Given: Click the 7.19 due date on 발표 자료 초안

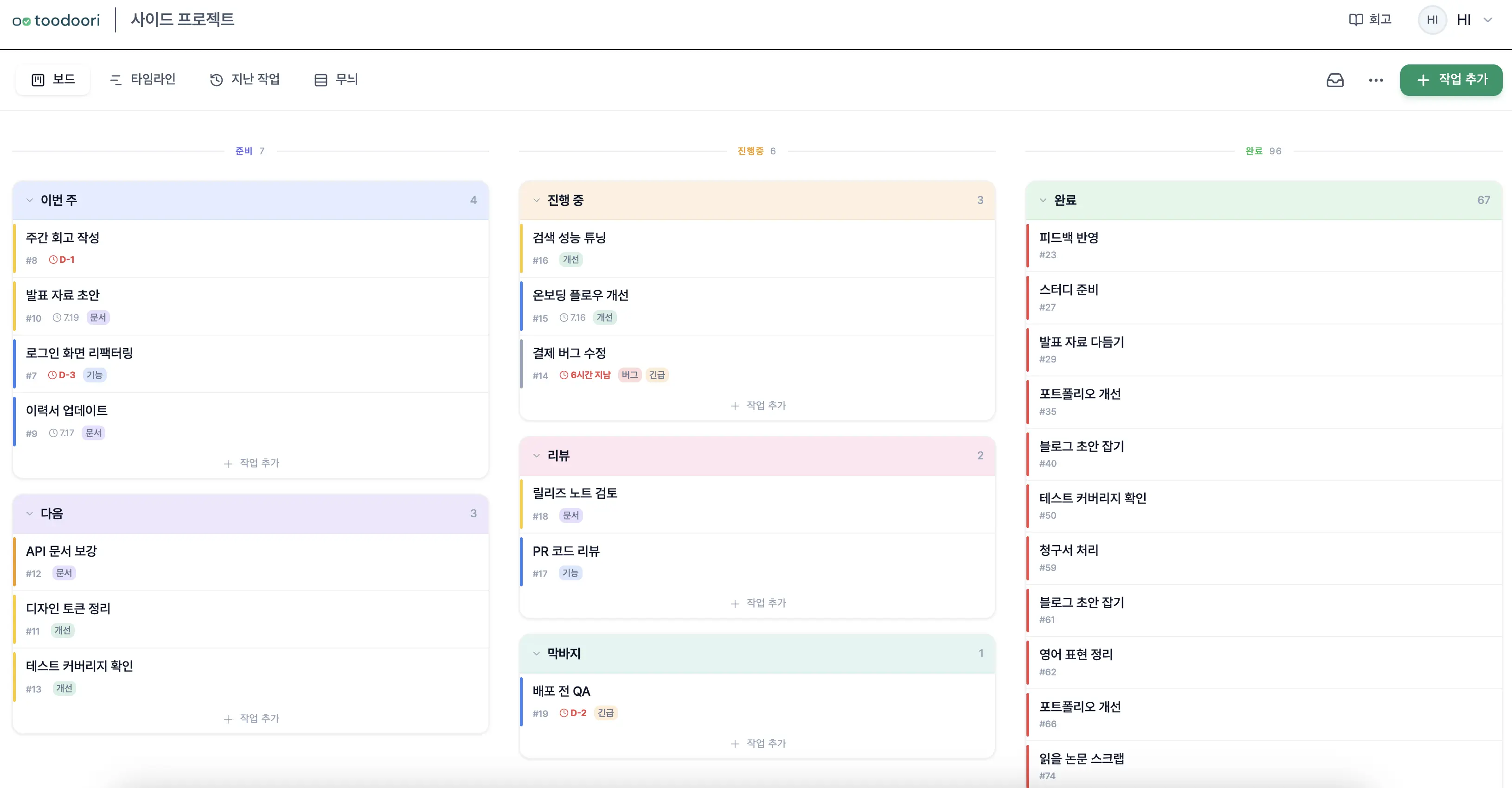Looking at the screenshot, I should coord(66,318).
